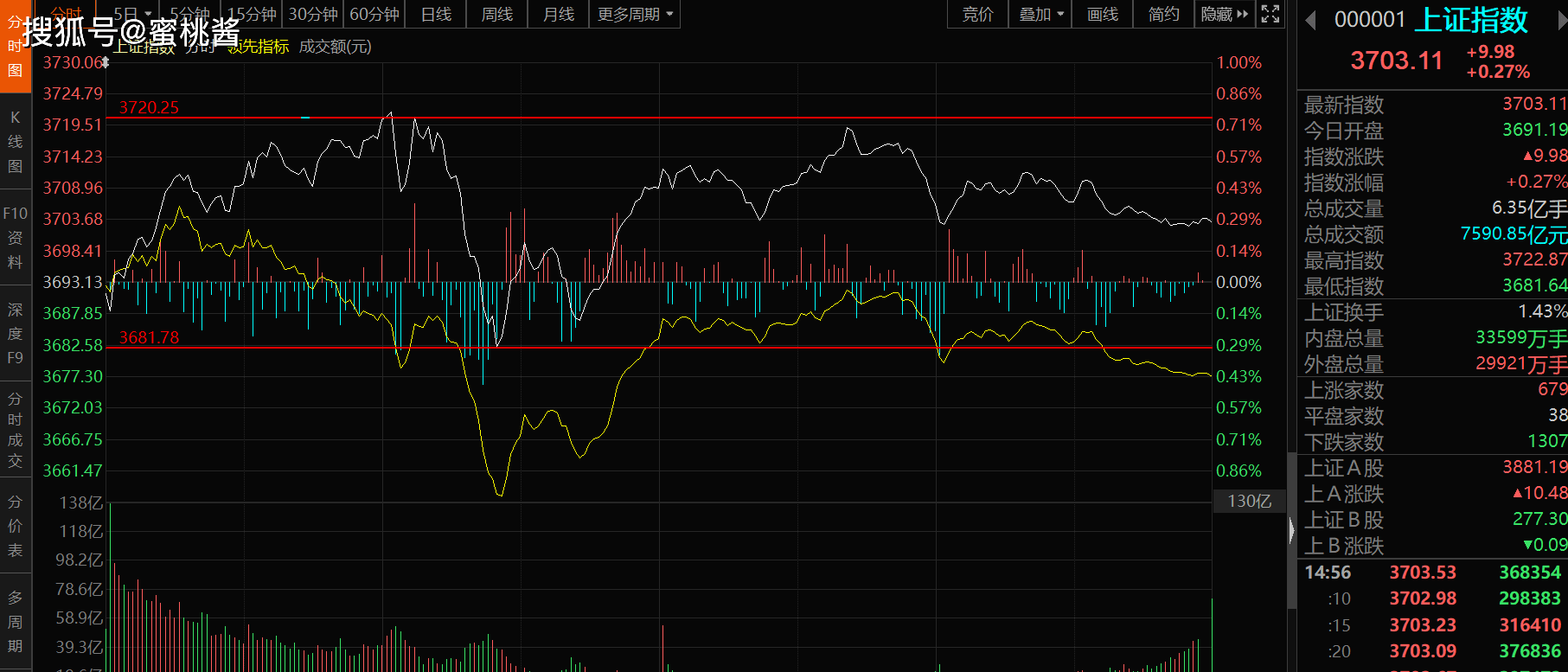Select the 最新指数 row
The height and width of the screenshot is (672, 1568).
[x=1433, y=105]
